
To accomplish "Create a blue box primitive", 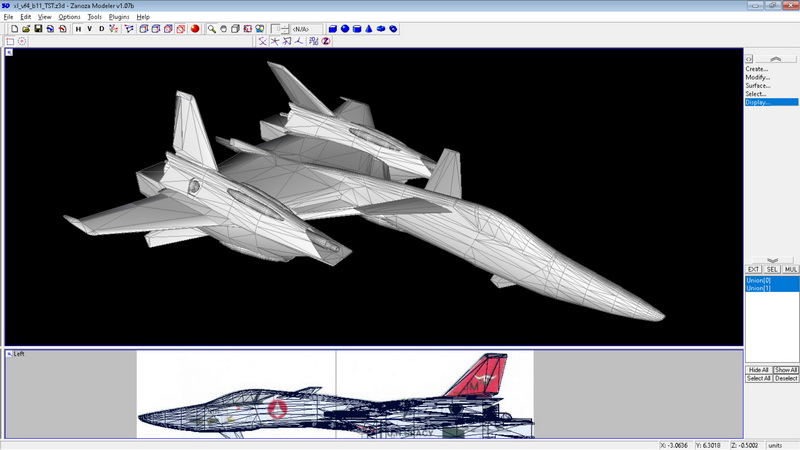I will (333, 29).
